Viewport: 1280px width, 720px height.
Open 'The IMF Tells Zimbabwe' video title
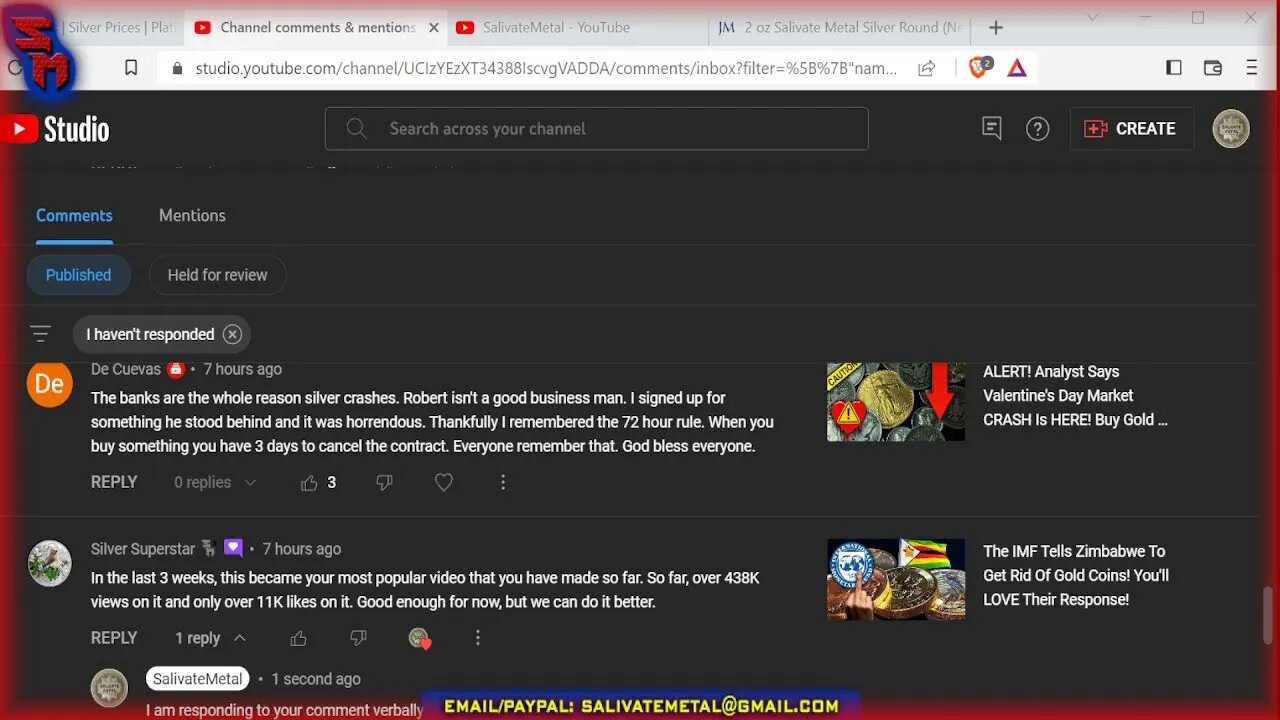tap(1076, 576)
